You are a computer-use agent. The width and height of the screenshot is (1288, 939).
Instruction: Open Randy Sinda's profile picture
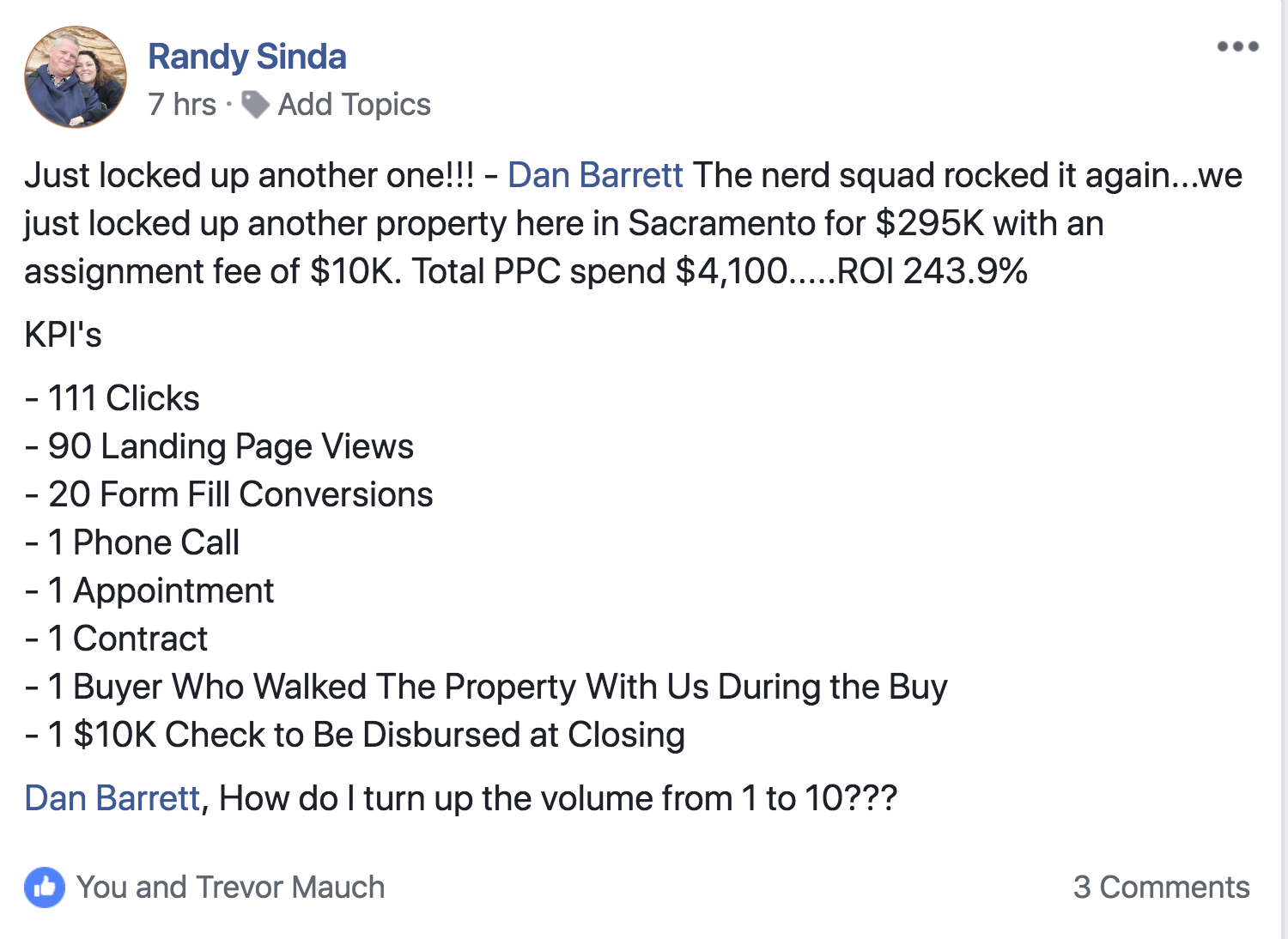(76, 76)
